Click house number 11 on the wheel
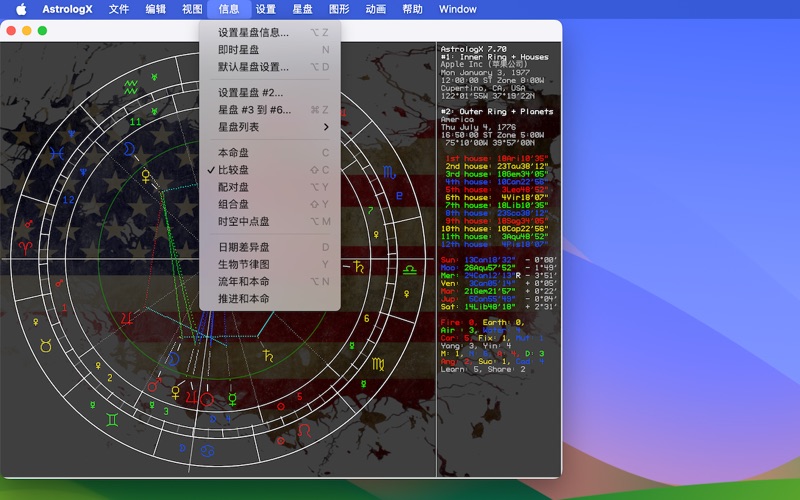 click(x=135, y=122)
